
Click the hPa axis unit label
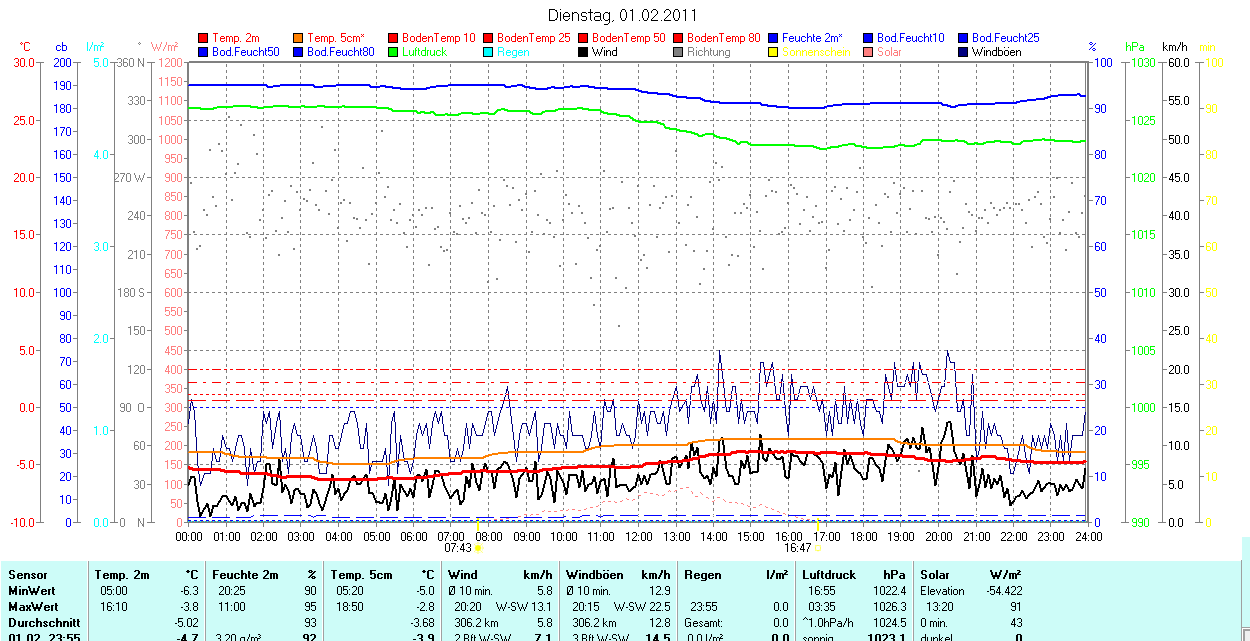point(1134,47)
